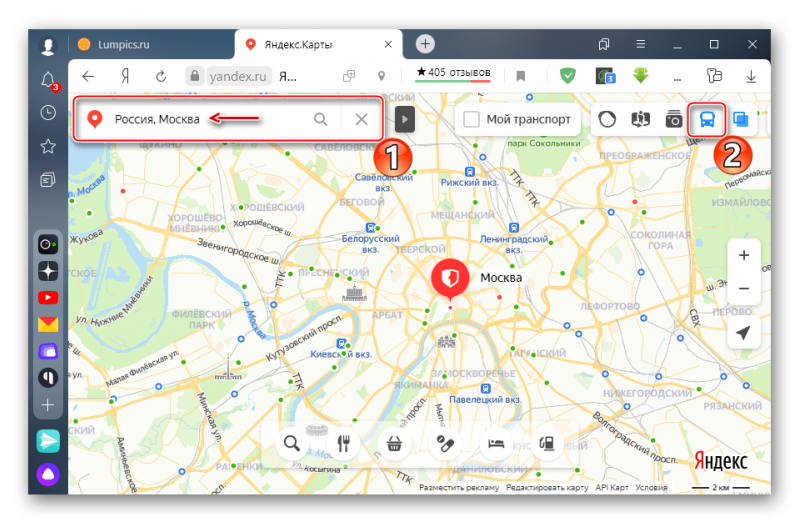
Task: Click the Киевский вкз. station label
Action: (341, 354)
